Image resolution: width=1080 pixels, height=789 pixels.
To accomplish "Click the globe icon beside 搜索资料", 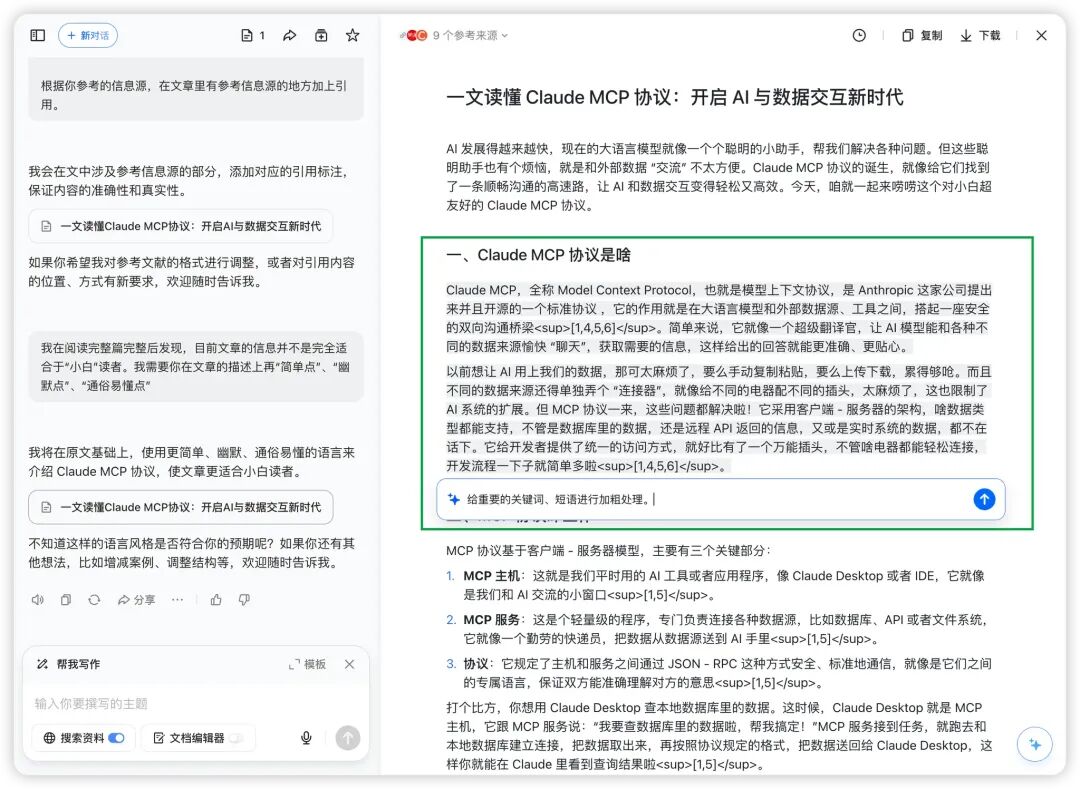I will 50,737.
